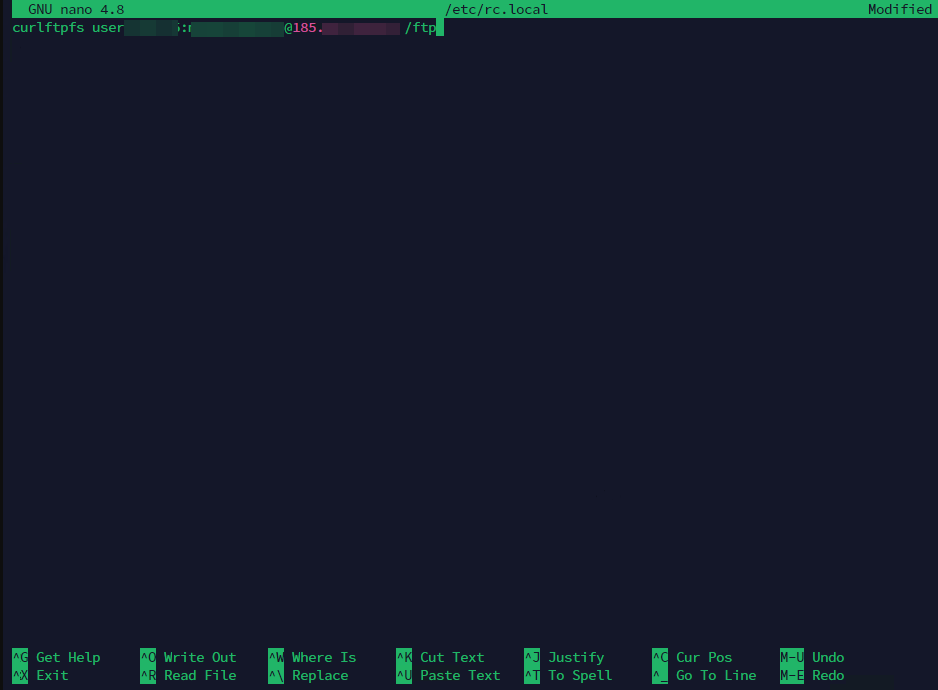The image size is (938, 690).
Task: Click the Modified status indicator
Action: tap(900, 9)
